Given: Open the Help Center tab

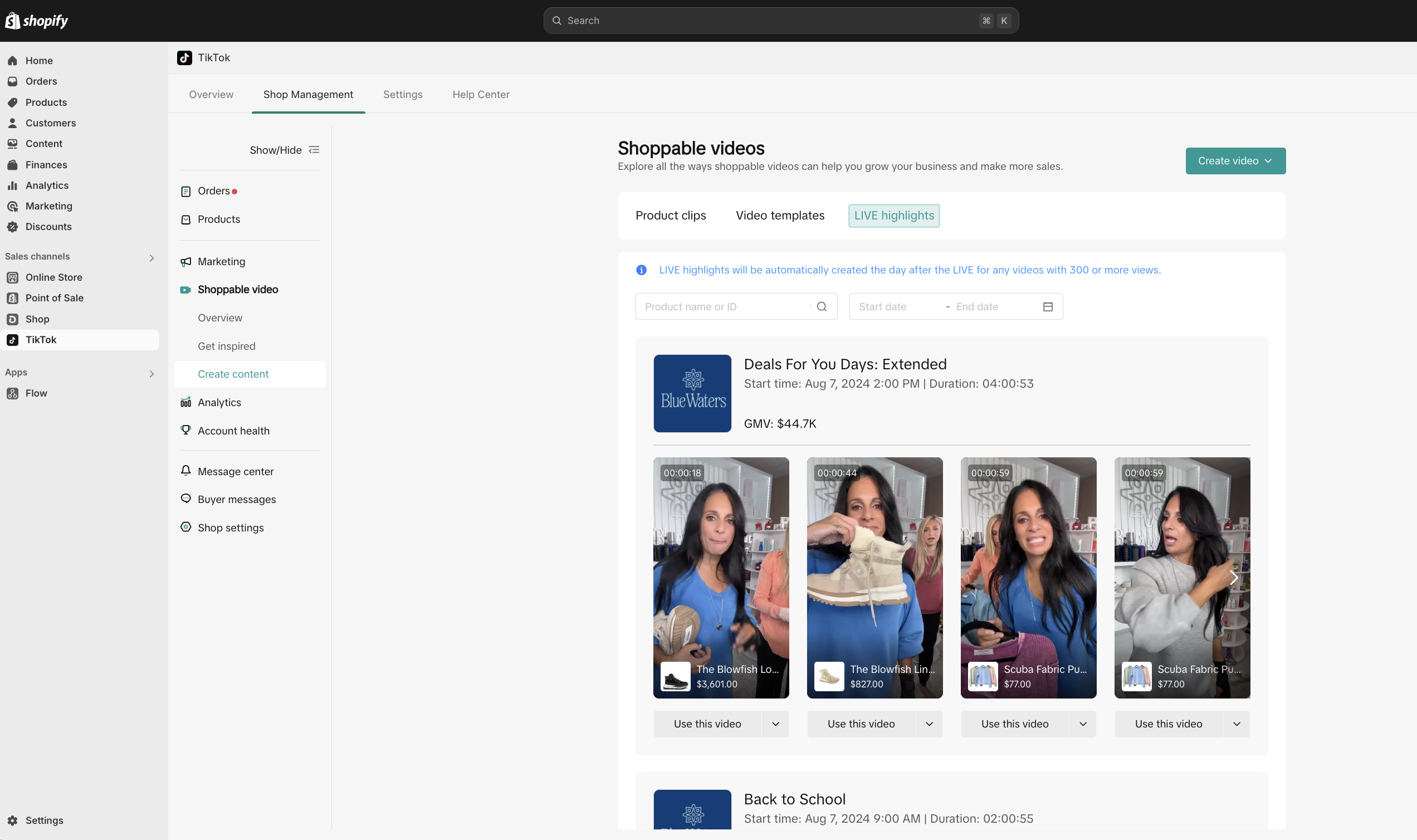Looking at the screenshot, I should coord(481,95).
